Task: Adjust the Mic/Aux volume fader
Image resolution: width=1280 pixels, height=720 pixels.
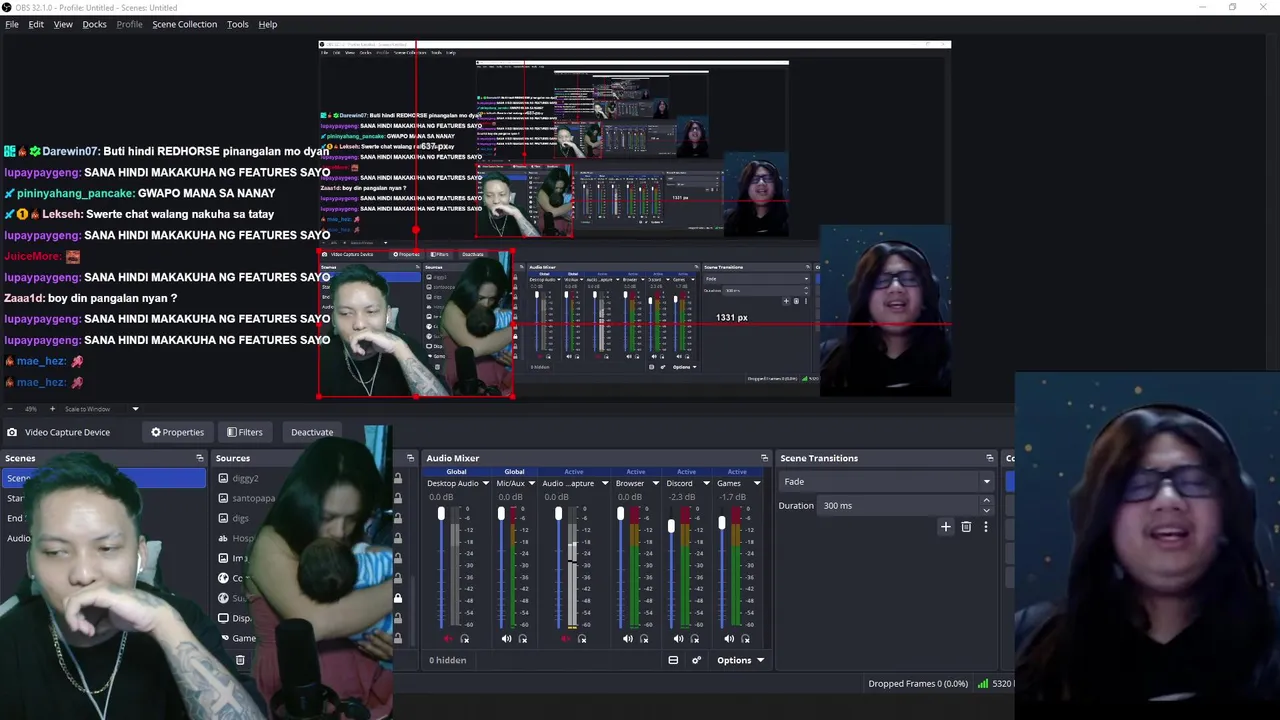Action: click(501, 514)
